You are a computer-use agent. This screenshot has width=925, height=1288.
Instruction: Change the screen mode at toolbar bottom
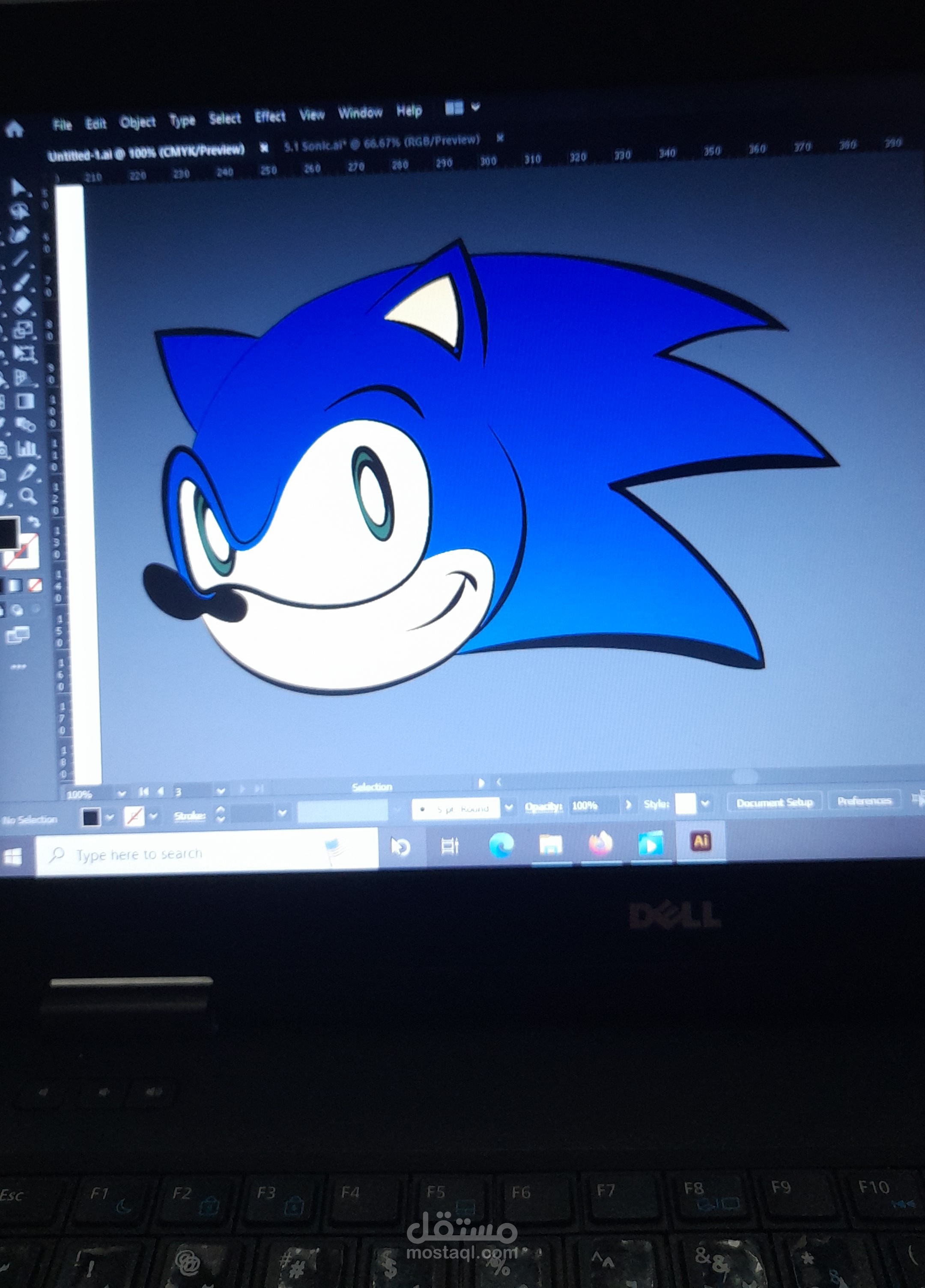(x=18, y=637)
